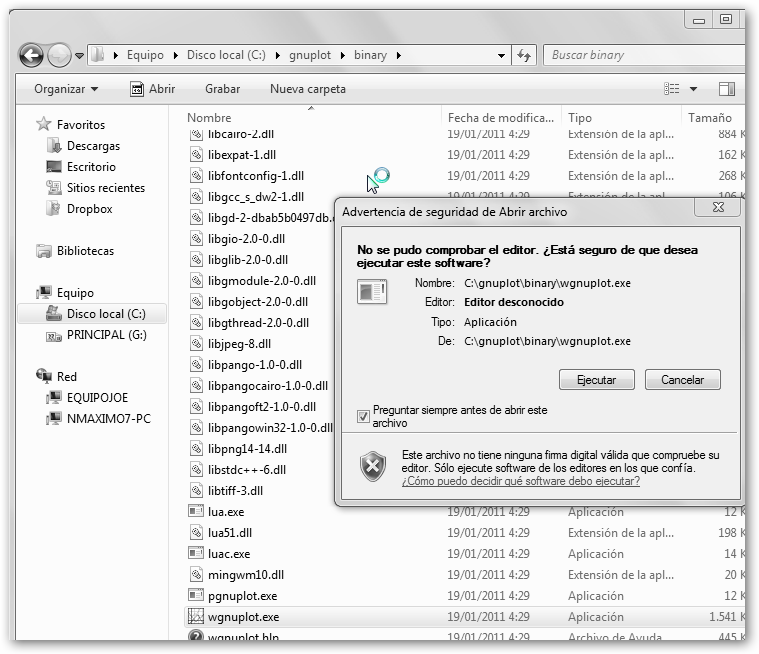Screen dimensions: 759x654
Task: Select the Dropbox icon in sidebar
Action: click(x=53, y=209)
